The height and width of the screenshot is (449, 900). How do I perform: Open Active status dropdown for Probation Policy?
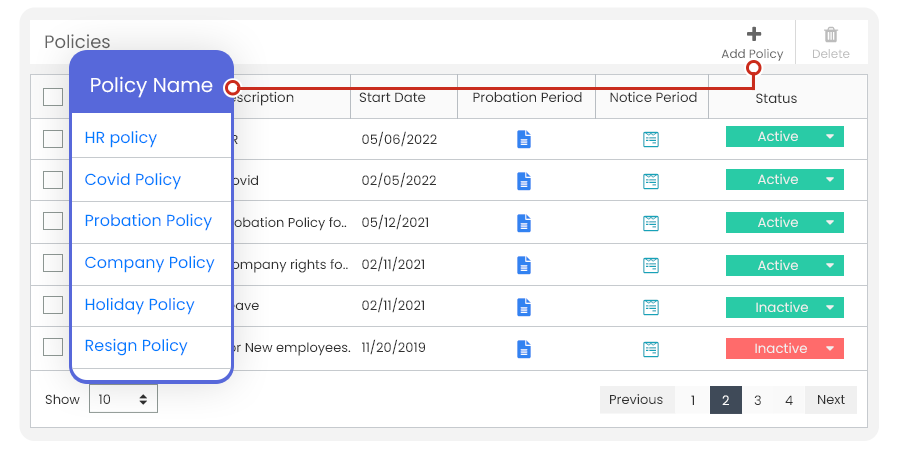pyautogui.click(x=785, y=223)
